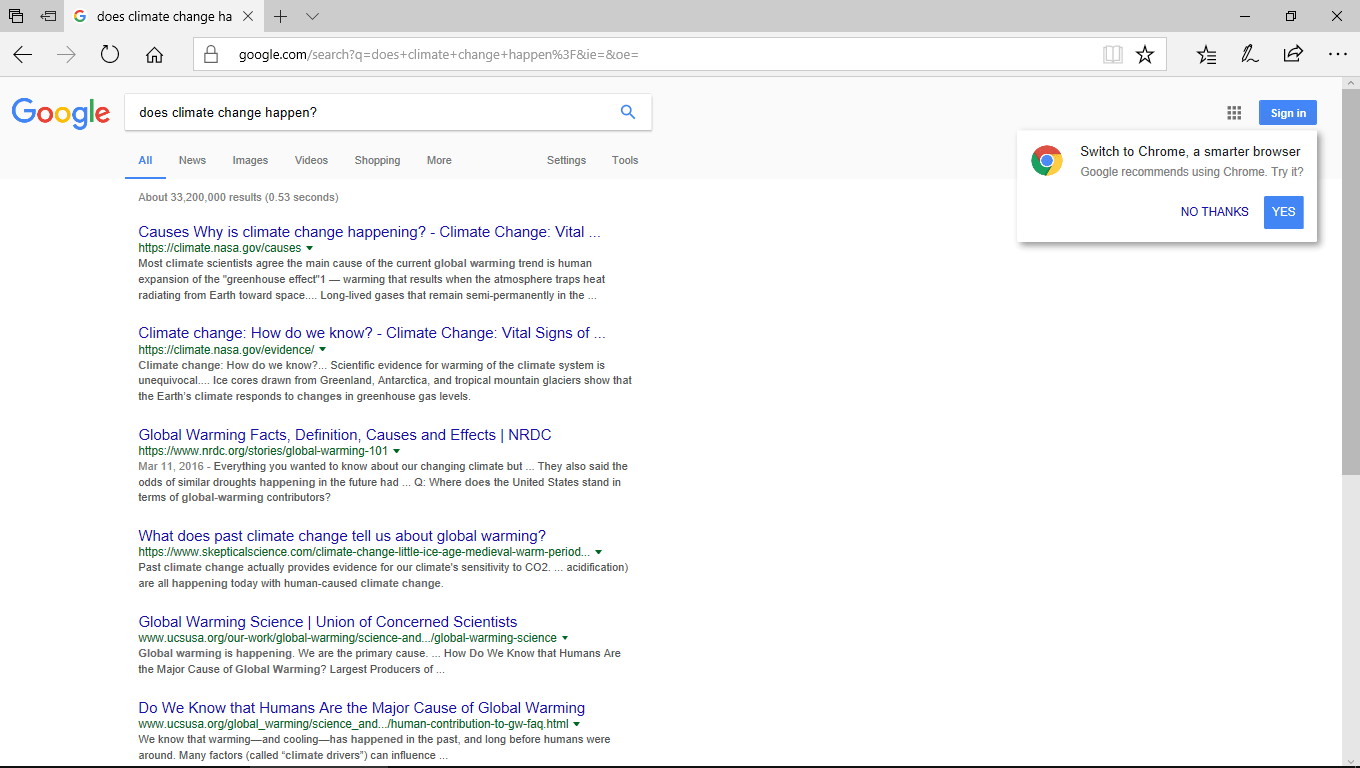
Task: Open the search Tools options
Action: [625, 160]
